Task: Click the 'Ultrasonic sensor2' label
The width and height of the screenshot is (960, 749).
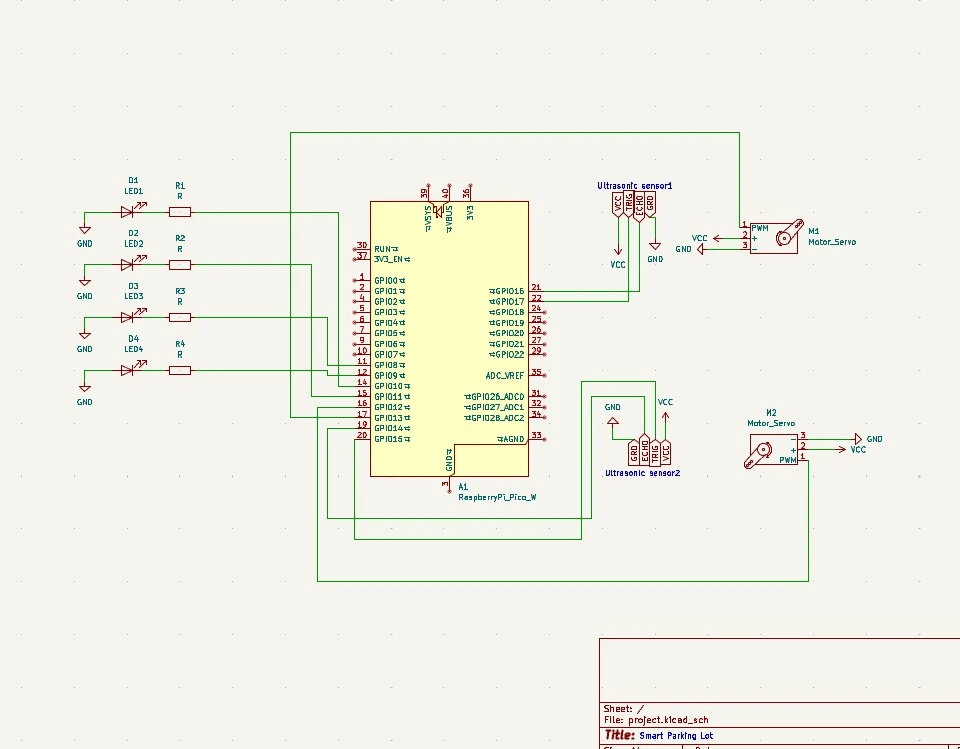Action: pyautogui.click(x=643, y=473)
